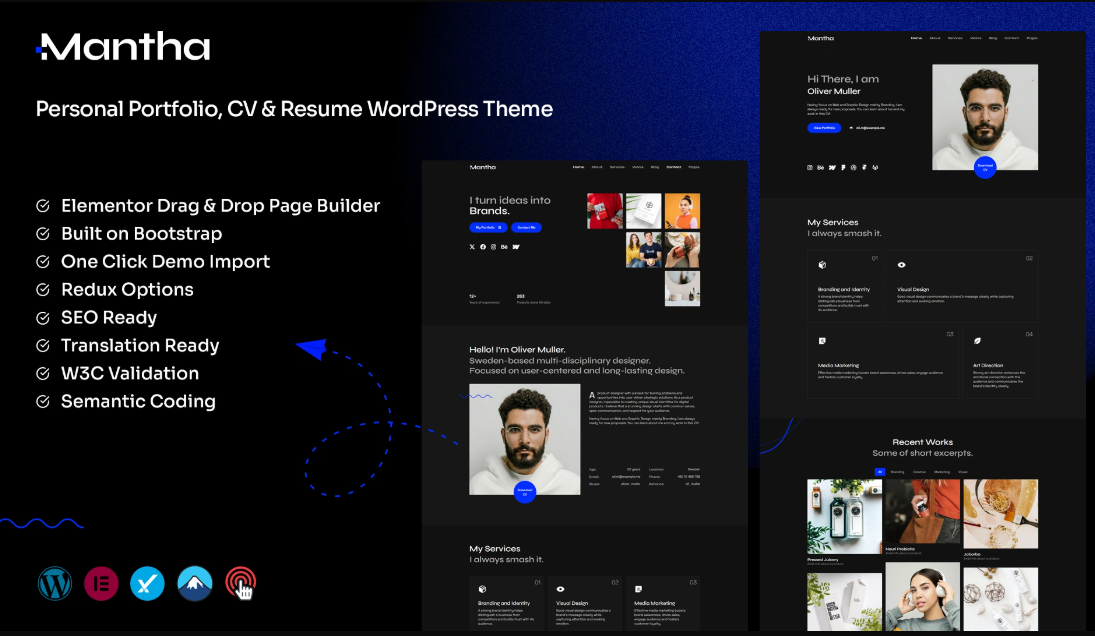Click "Personal Portfolio, CV & Resume WordPress Theme" heading

[294, 109]
